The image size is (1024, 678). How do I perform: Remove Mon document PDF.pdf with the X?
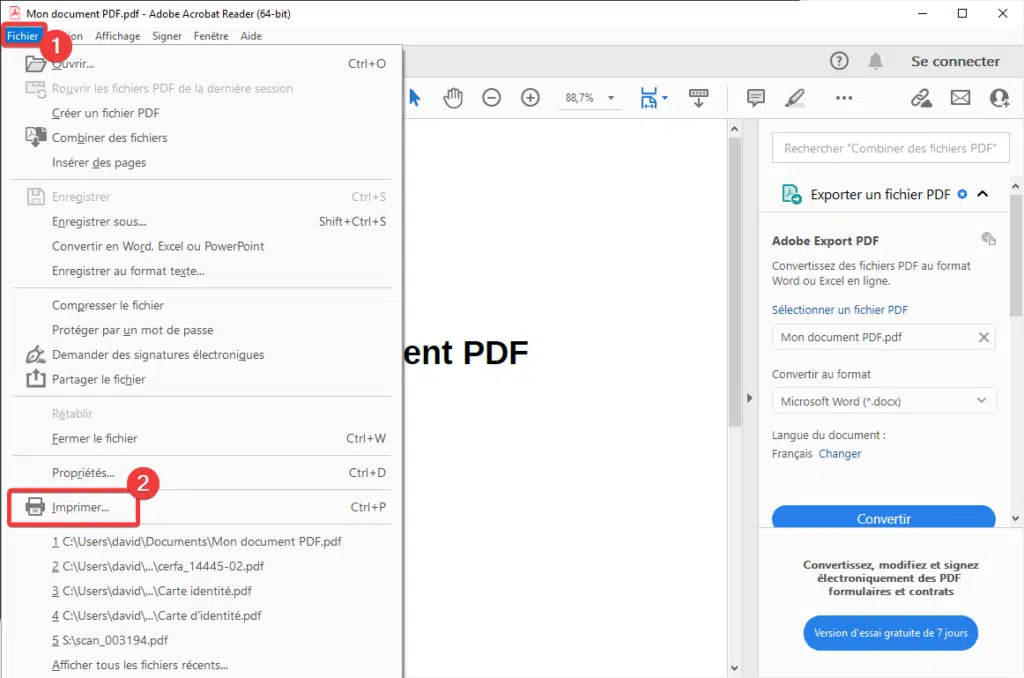(x=984, y=337)
